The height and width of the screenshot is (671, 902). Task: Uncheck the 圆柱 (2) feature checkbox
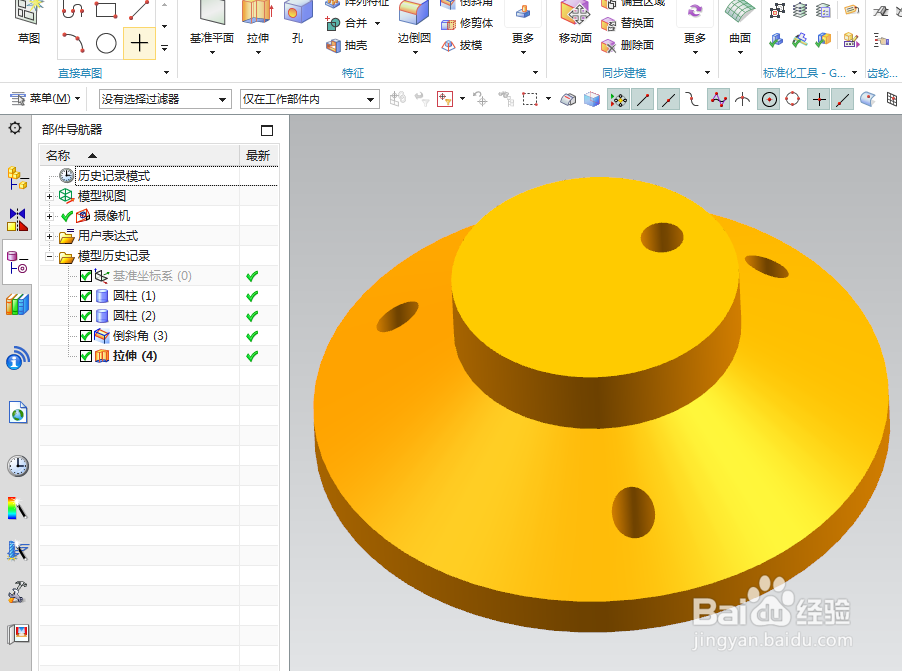86,317
